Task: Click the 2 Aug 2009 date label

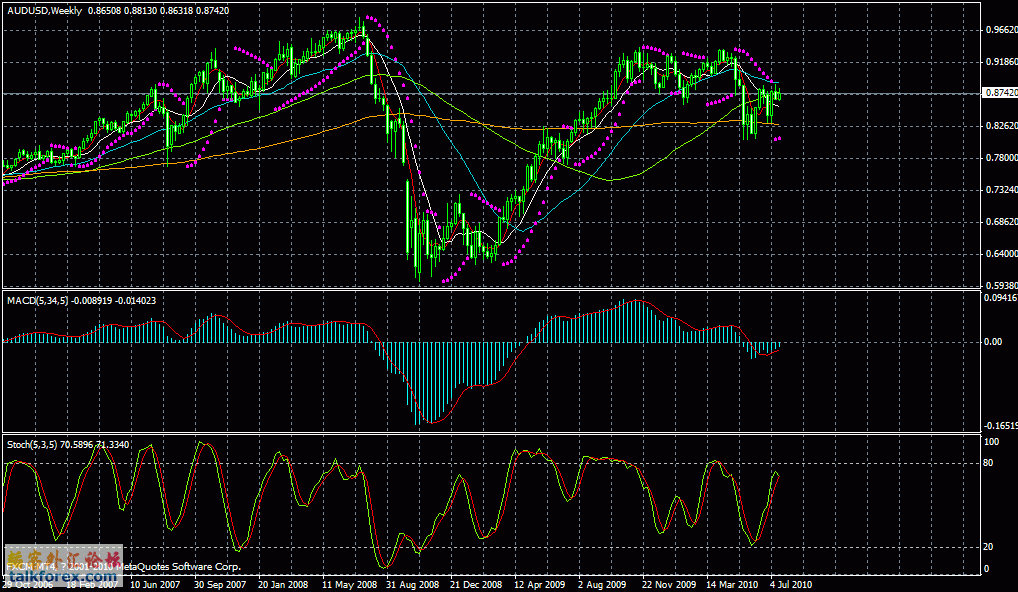Action: (x=602, y=584)
